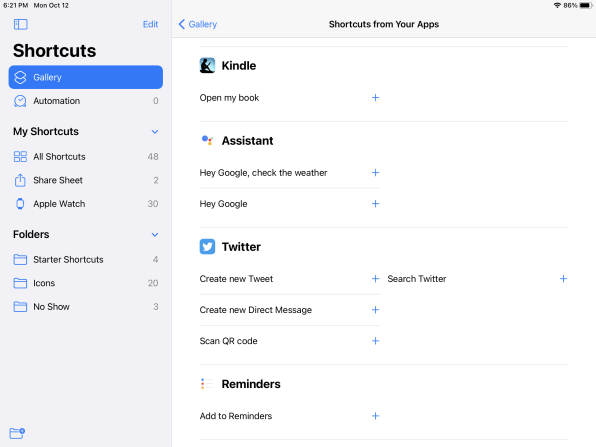Add the Open my book shortcut
This screenshot has height=447, width=596.
375,98
